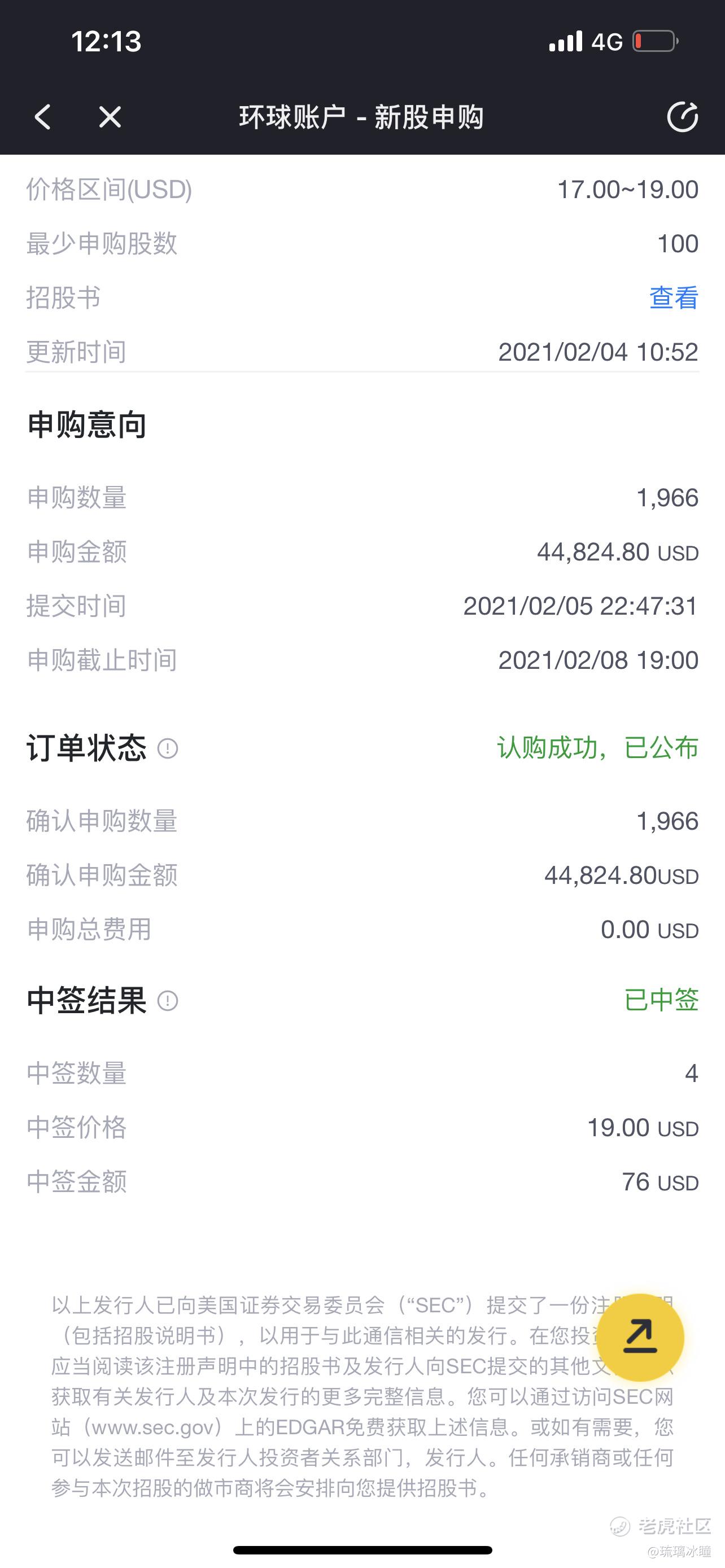Open info icon next to 中签结果
The width and height of the screenshot is (725, 1568).
[x=167, y=1001]
